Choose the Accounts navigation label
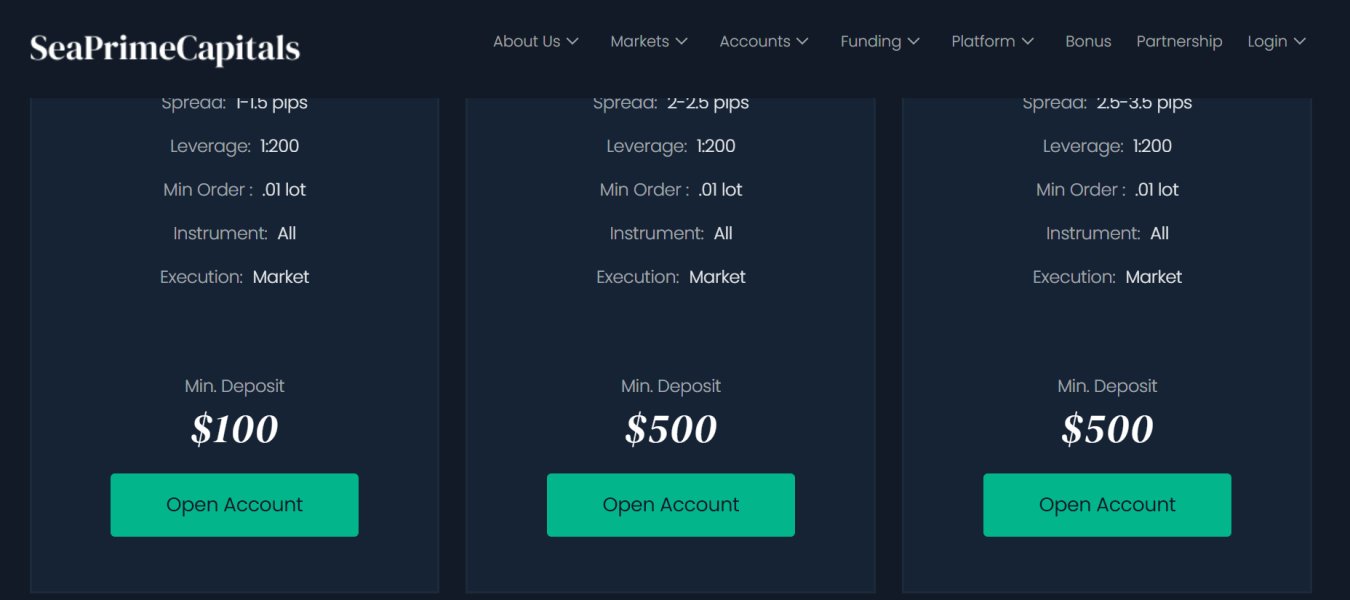This screenshot has width=1350, height=600. point(755,41)
